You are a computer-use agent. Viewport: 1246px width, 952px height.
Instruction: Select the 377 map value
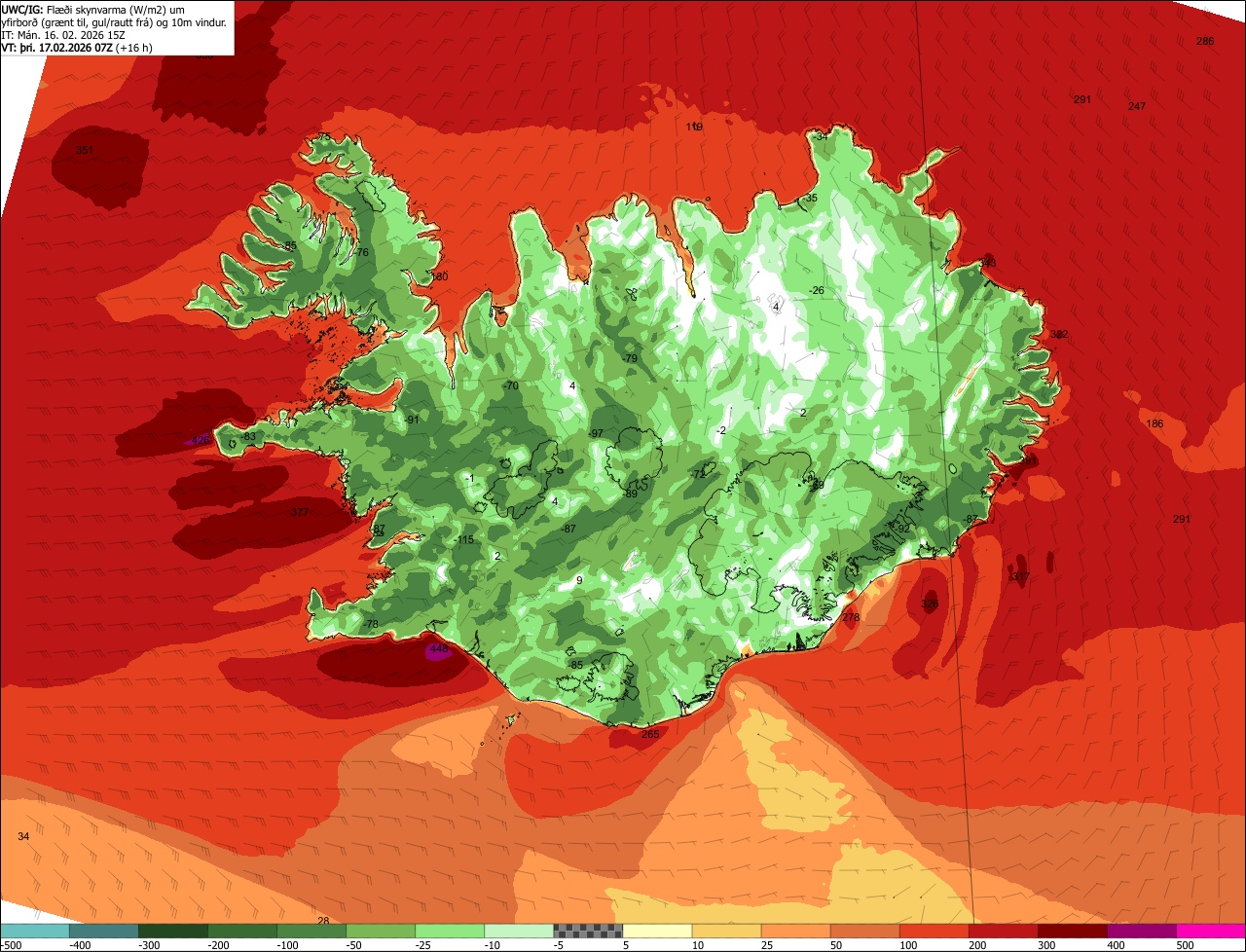click(299, 512)
